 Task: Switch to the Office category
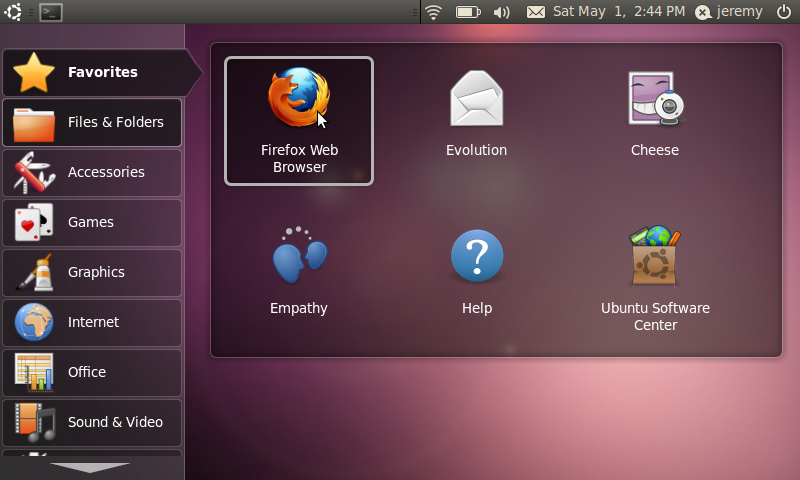tap(92, 372)
